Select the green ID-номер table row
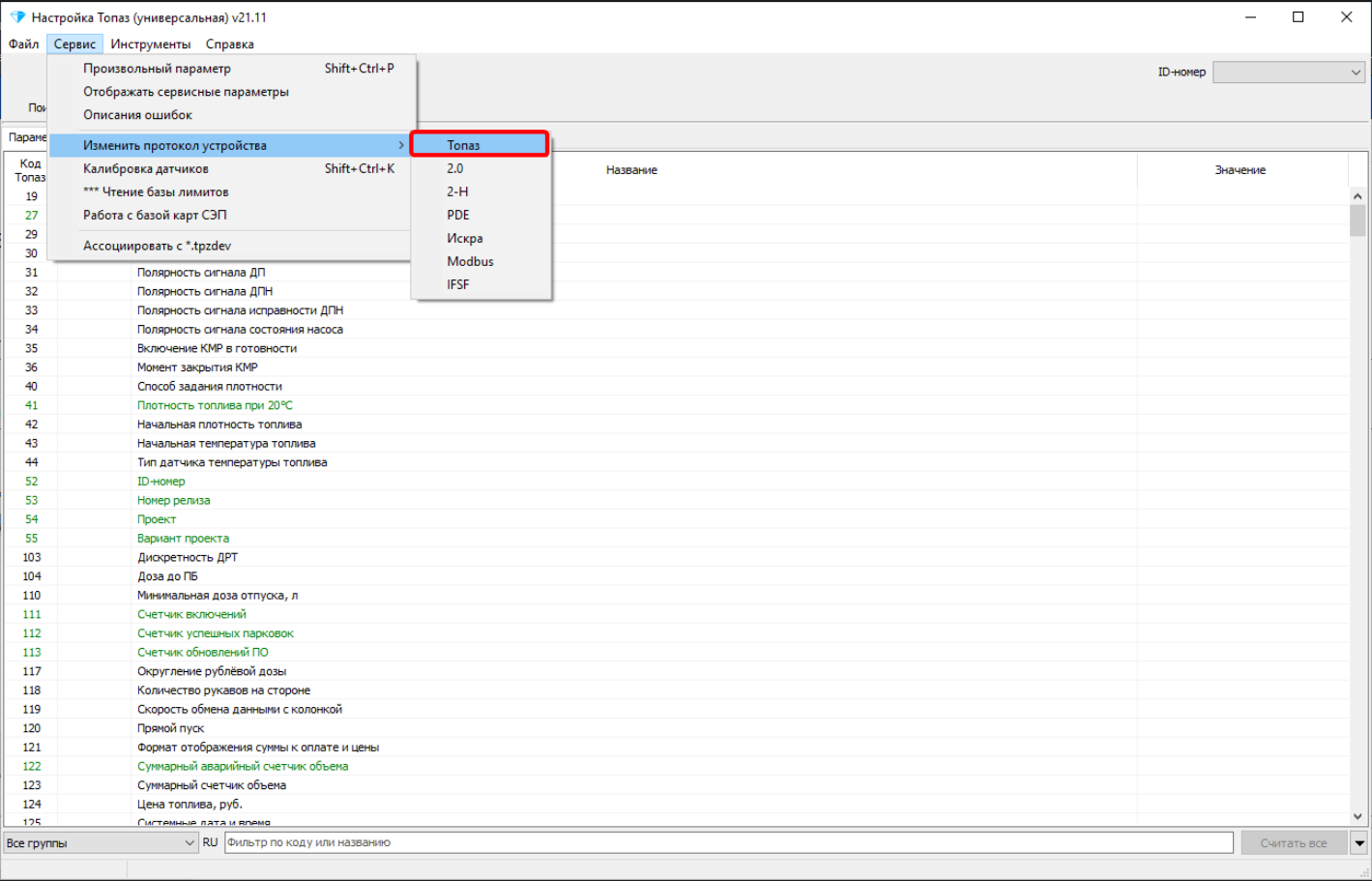 point(677,482)
